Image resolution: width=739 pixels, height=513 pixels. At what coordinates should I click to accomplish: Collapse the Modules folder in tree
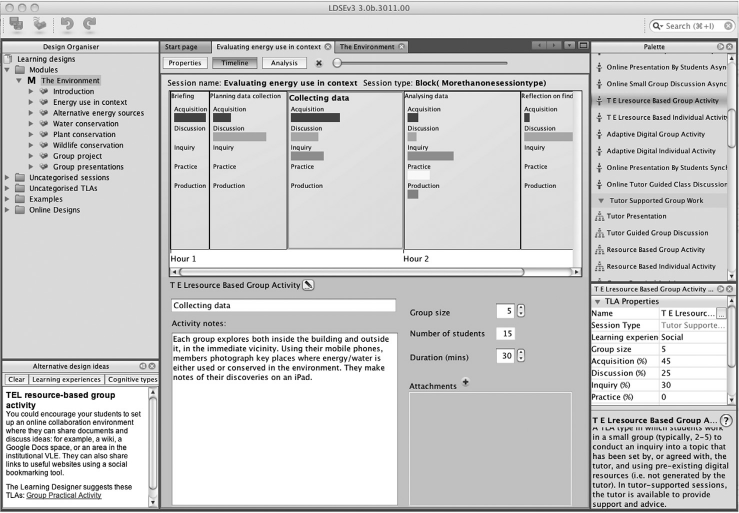point(8,70)
